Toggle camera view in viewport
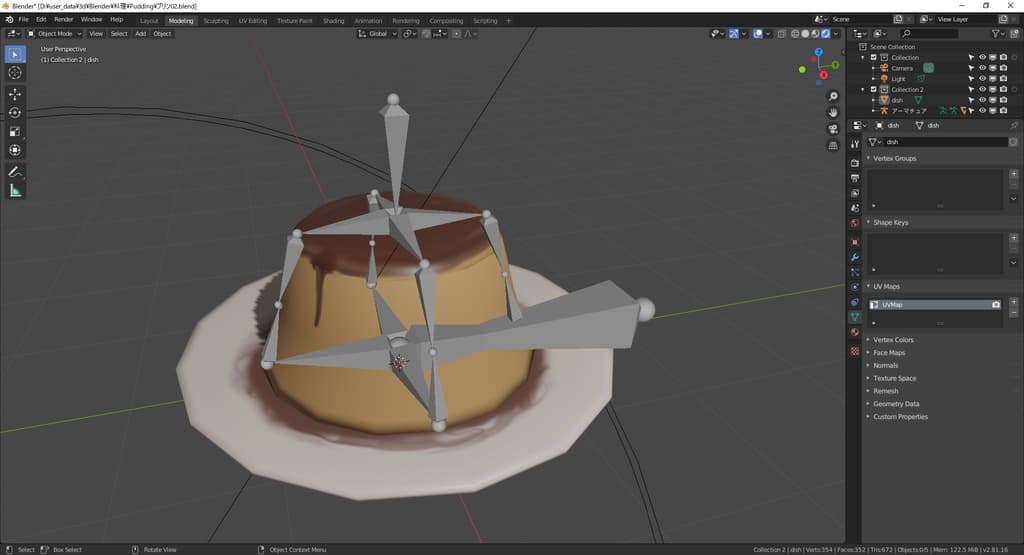The image size is (1024, 555). [x=833, y=129]
